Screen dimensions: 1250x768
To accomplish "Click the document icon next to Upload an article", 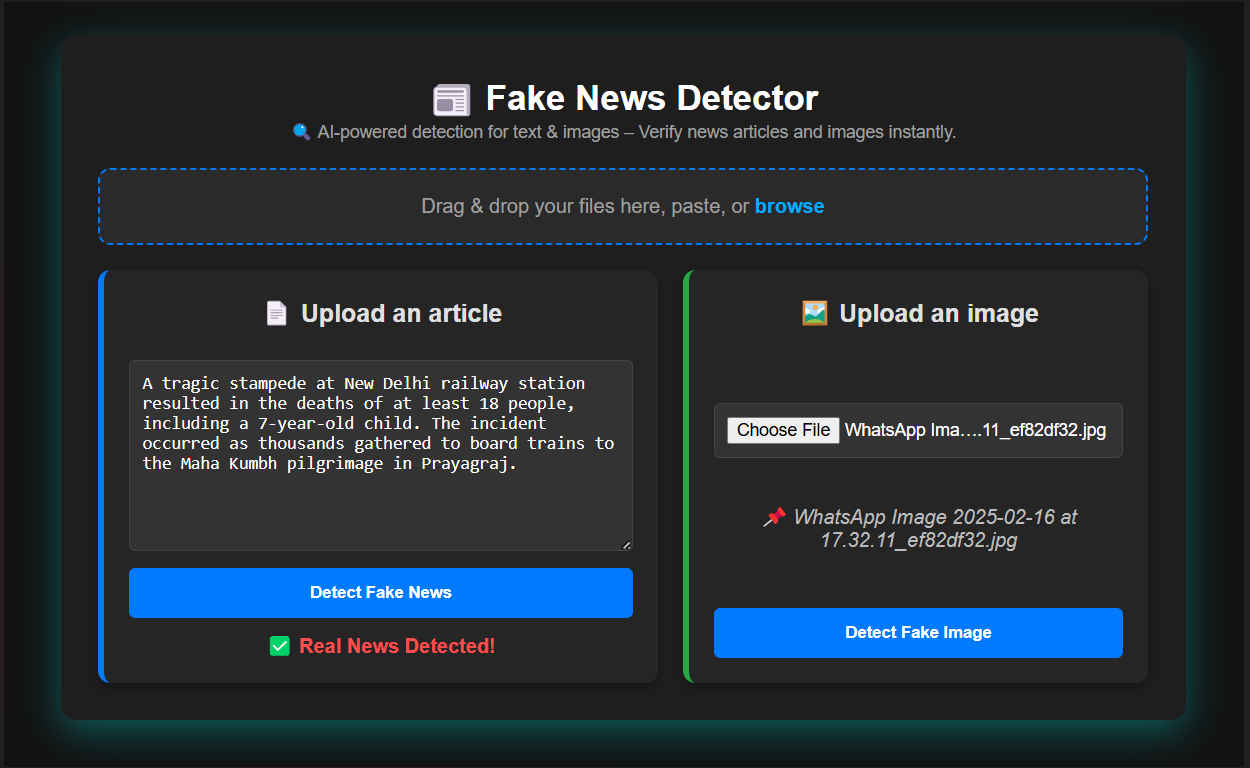I will tap(276, 314).
